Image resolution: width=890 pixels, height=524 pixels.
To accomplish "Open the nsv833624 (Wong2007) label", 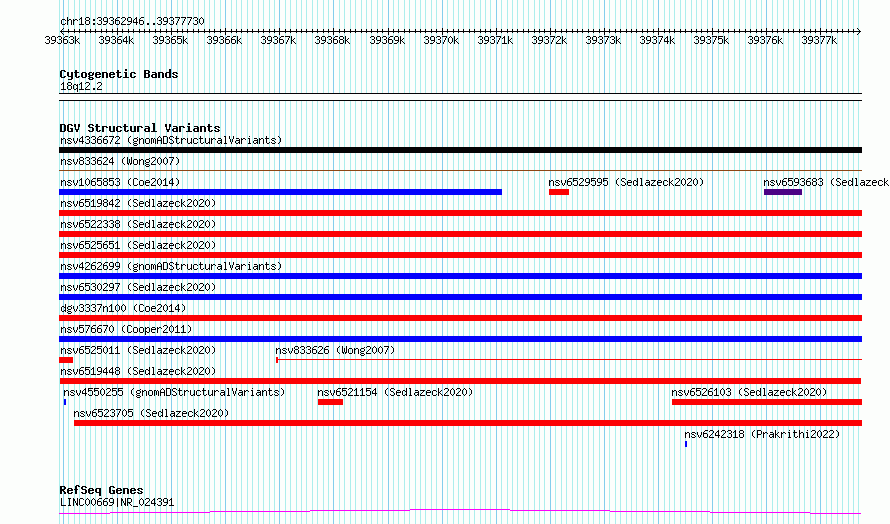I will (120, 161).
